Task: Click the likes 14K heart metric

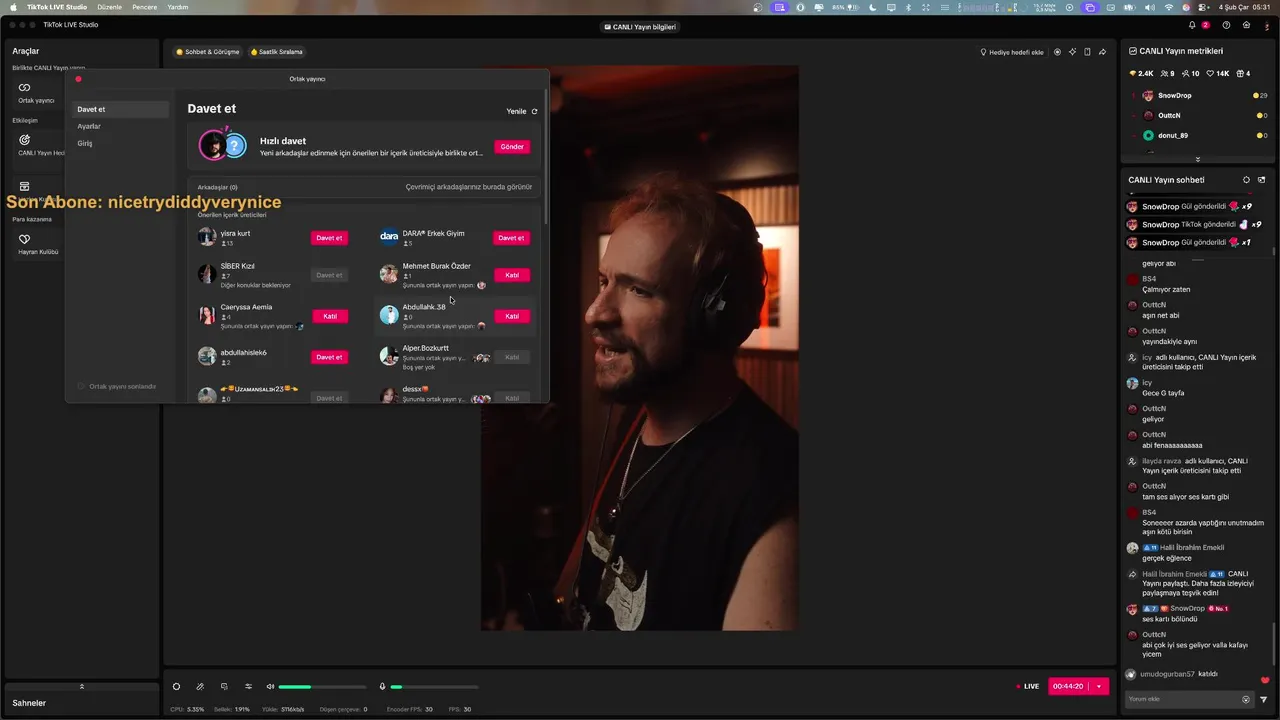Action: coord(1217,73)
